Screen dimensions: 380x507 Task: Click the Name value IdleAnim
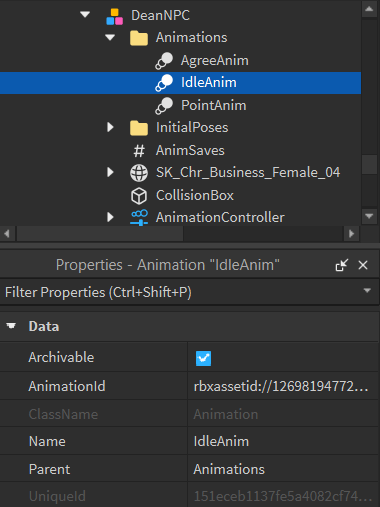283,441
